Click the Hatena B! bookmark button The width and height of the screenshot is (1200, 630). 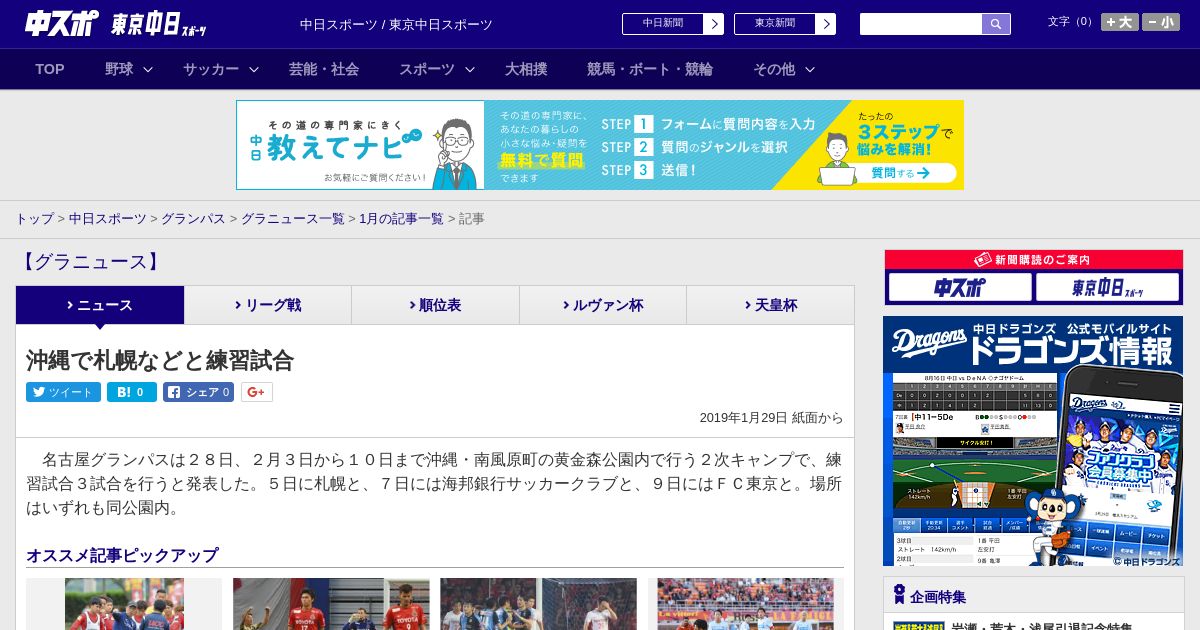pos(132,392)
